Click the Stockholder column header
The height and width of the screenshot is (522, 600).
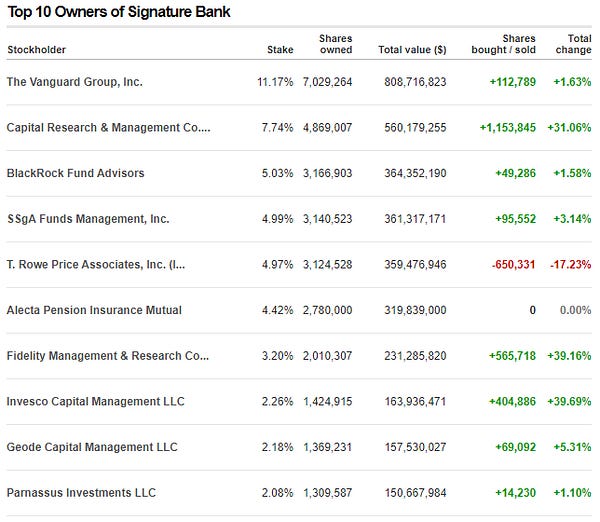pyautogui.click(x=36, y=50)
